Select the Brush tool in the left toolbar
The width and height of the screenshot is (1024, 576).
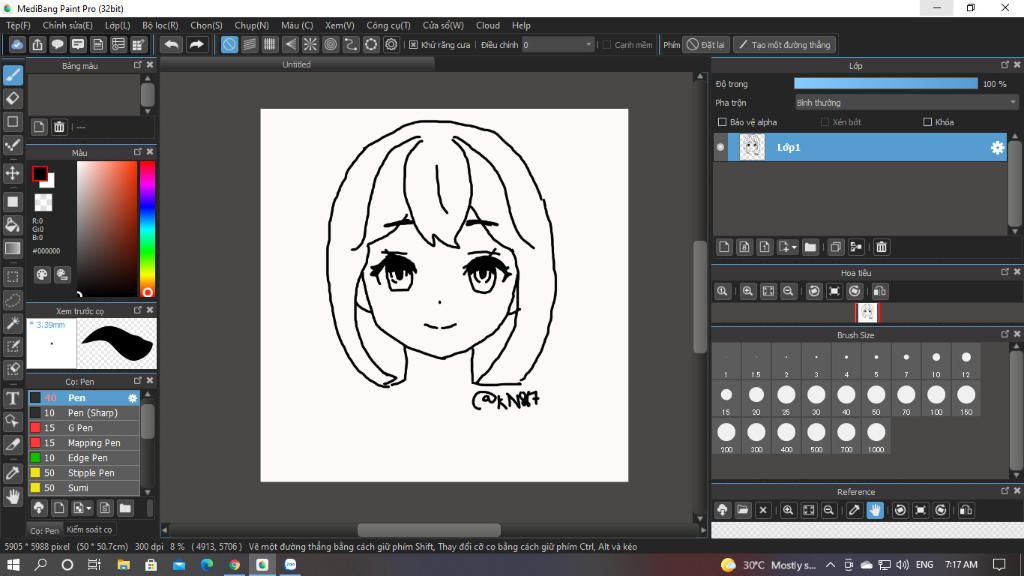coord(12,75)
